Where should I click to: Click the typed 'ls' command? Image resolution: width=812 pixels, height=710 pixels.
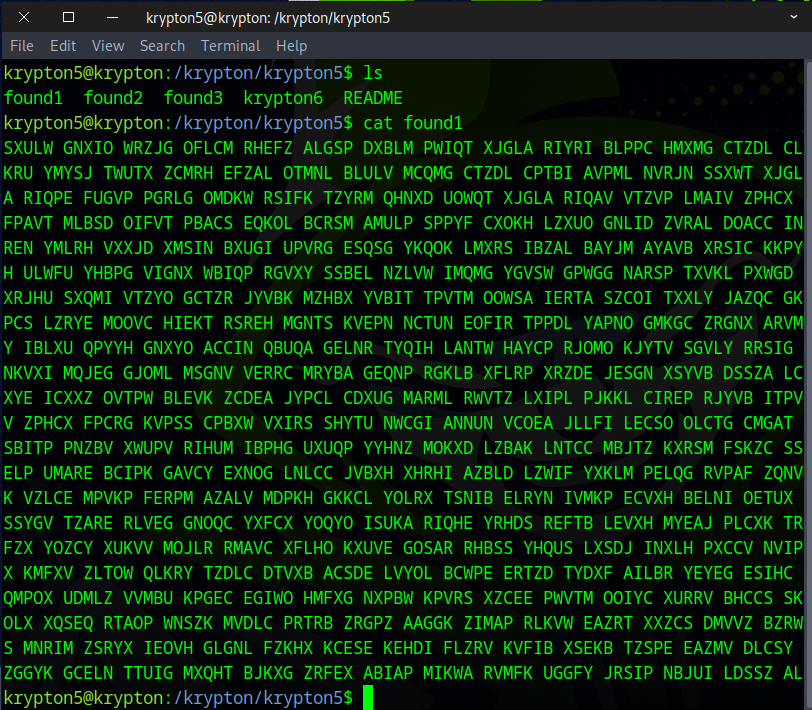pos(373,73)
